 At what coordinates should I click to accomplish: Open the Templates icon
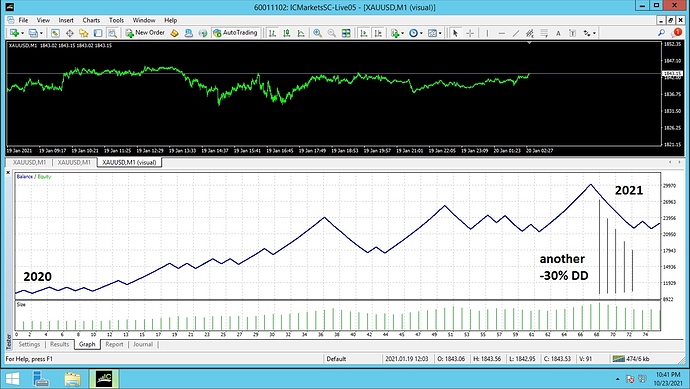coord(432,33)
